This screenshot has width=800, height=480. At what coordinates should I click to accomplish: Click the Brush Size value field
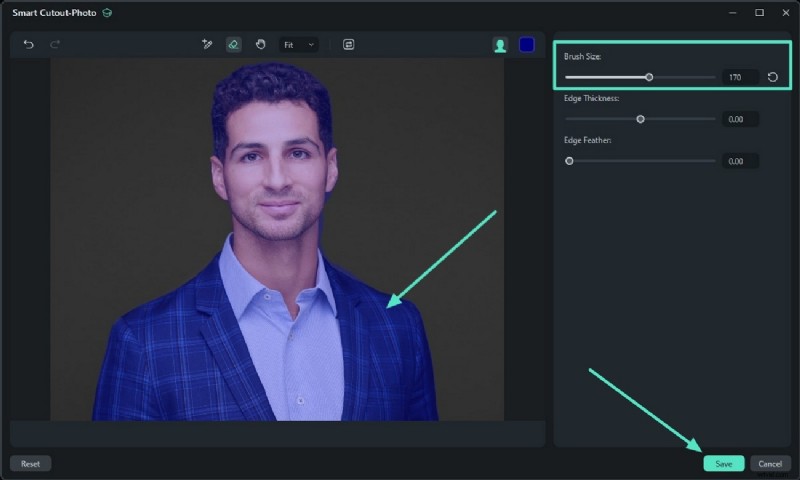click(740, 77)
